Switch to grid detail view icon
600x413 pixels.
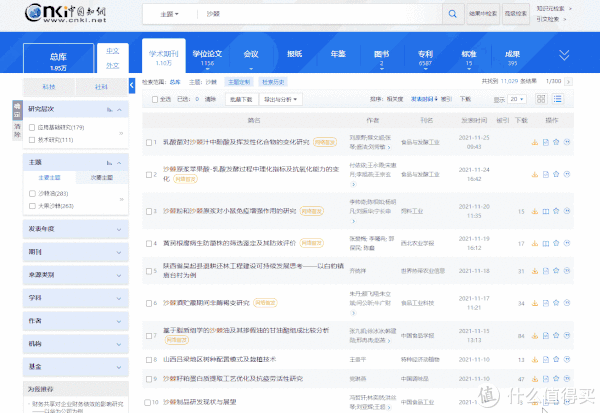click(x=541, y=99)
